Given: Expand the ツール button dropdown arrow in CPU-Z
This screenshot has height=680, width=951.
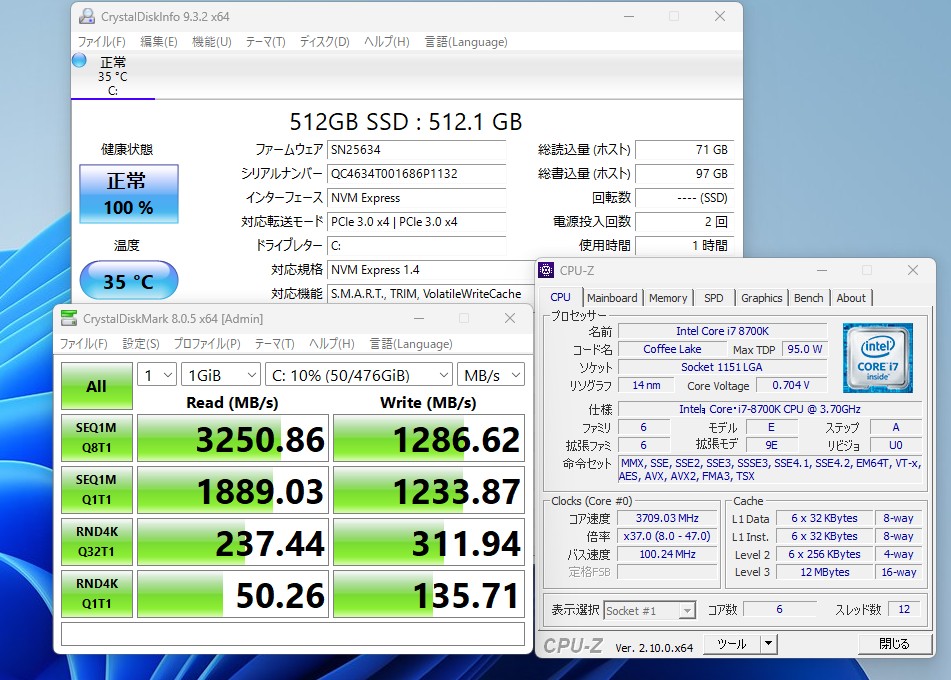Looking at the screenshot, I should pyautogui.click(x=768, y=644).
